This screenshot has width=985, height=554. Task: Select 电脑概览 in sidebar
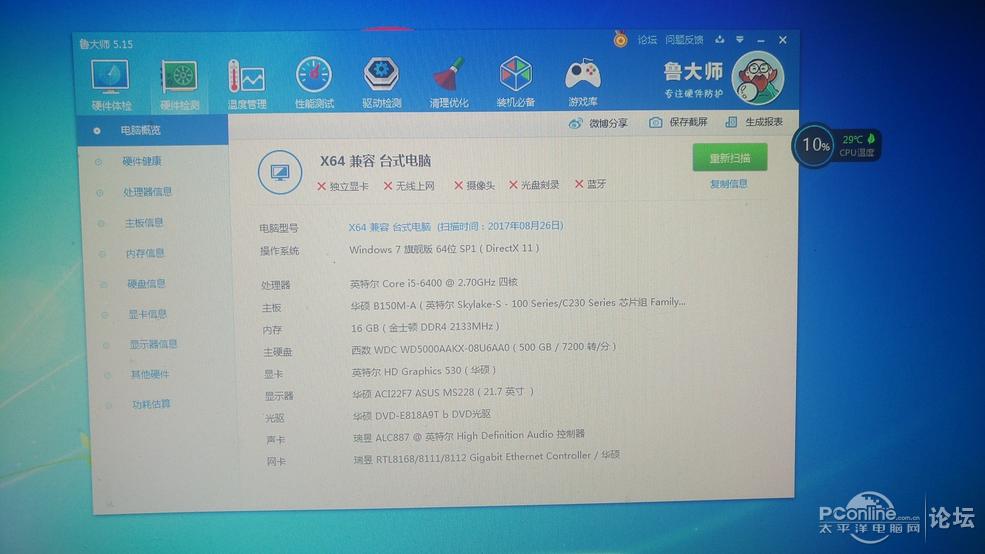pos(153,131)
